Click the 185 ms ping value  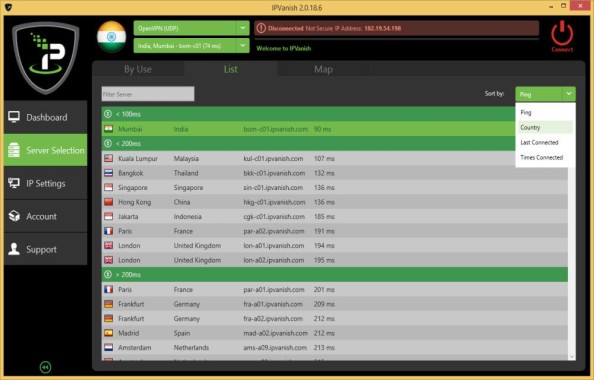coord(324,217)
